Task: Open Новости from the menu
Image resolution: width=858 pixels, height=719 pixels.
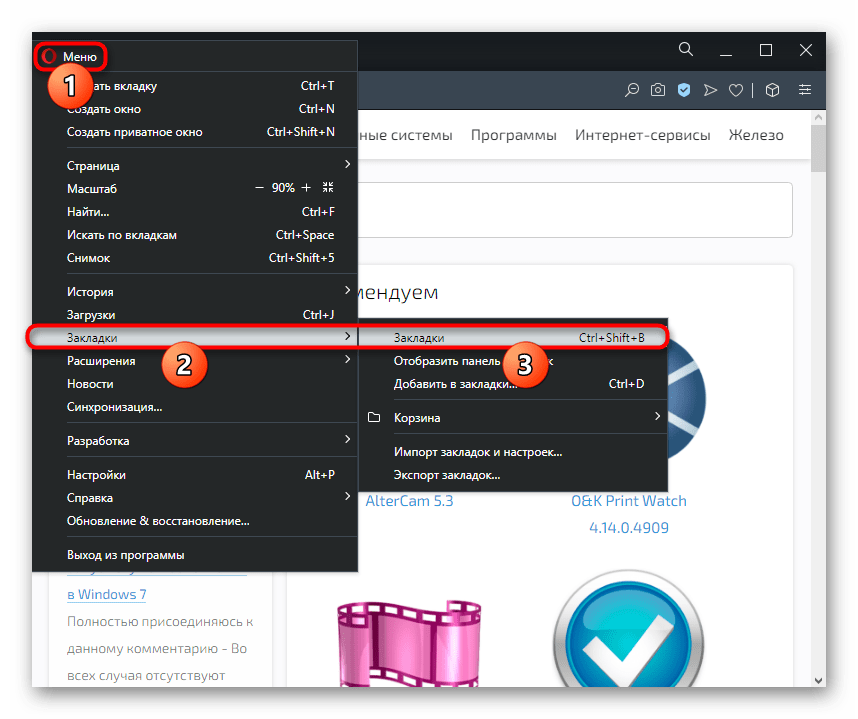Action: 195,384
